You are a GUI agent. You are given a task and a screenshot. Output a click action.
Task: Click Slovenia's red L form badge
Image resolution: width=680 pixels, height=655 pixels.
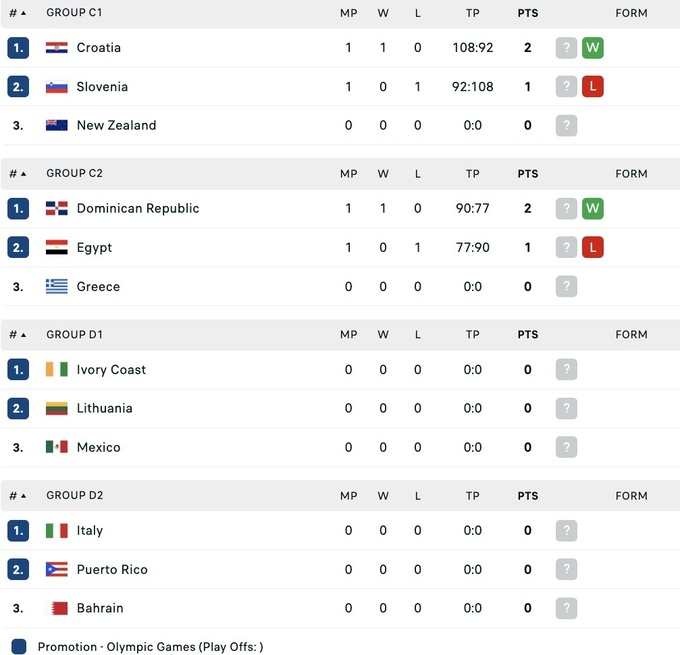point(593,87)
